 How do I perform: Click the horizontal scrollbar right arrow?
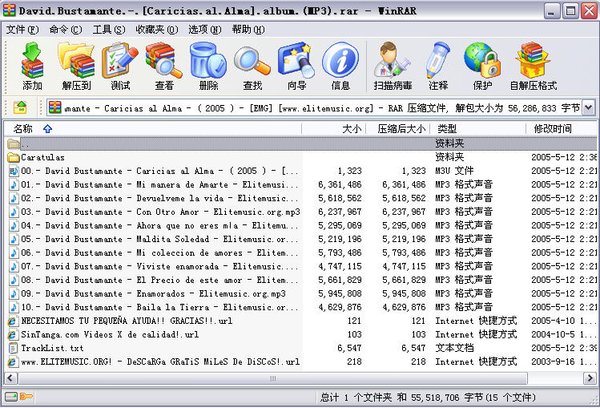589,378
